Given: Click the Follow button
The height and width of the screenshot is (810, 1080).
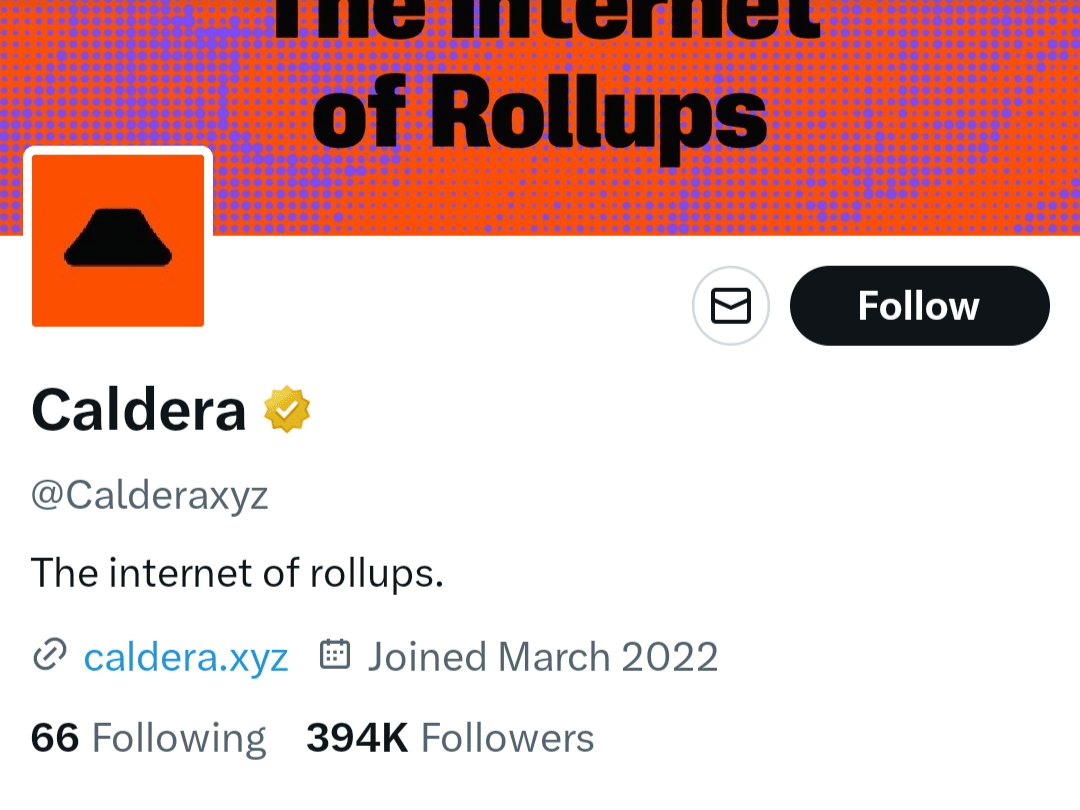Looking at the screenshot, I should [x=920, y=306].
